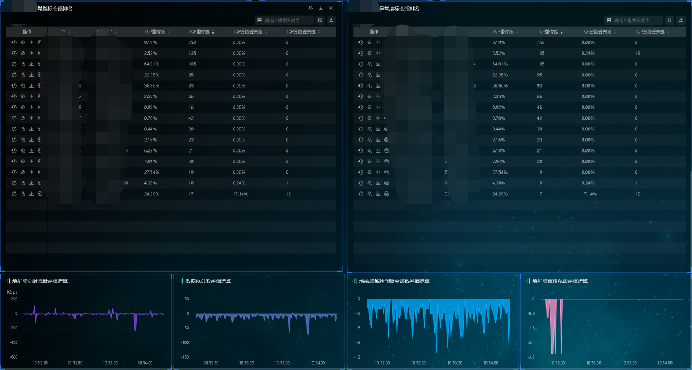The width and height of the screenshot is (692, 370).
Task: Click the minimize icon in left window title bar
Action: (x=321, y=8)
